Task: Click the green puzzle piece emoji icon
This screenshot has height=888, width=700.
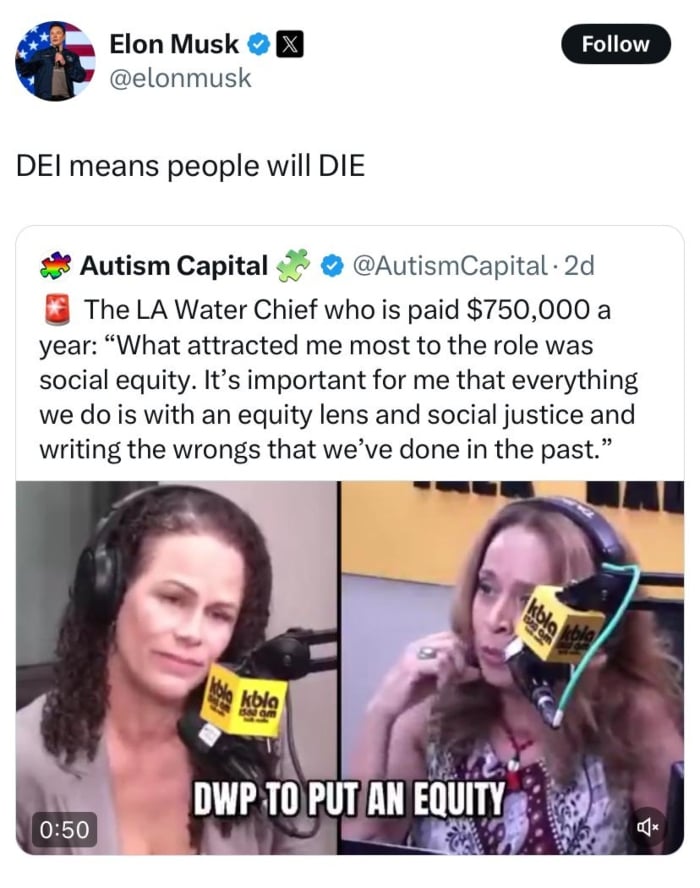Action: (293, 265)
